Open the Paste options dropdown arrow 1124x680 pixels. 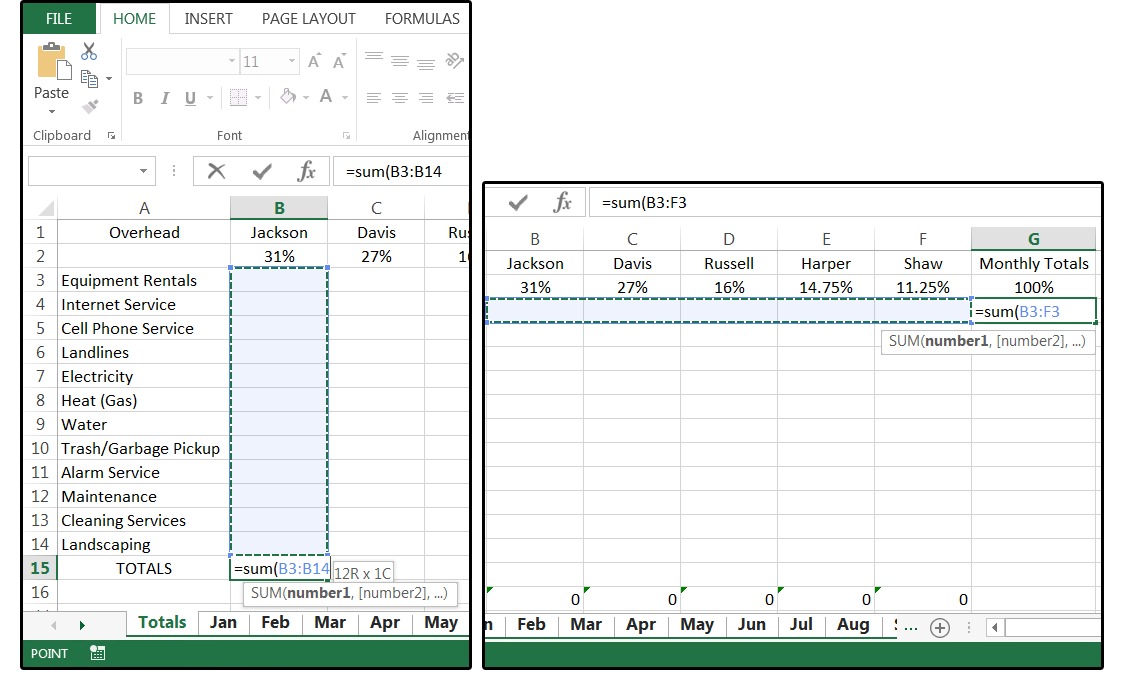coord(52,112)
